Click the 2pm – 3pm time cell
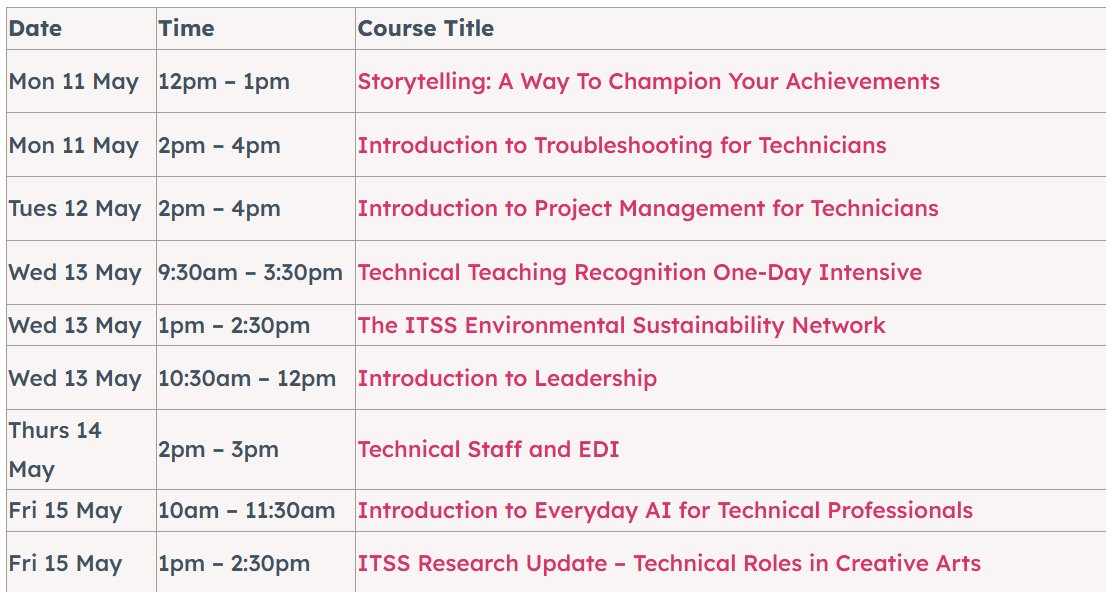1106x592 pixels. (218, 450)
